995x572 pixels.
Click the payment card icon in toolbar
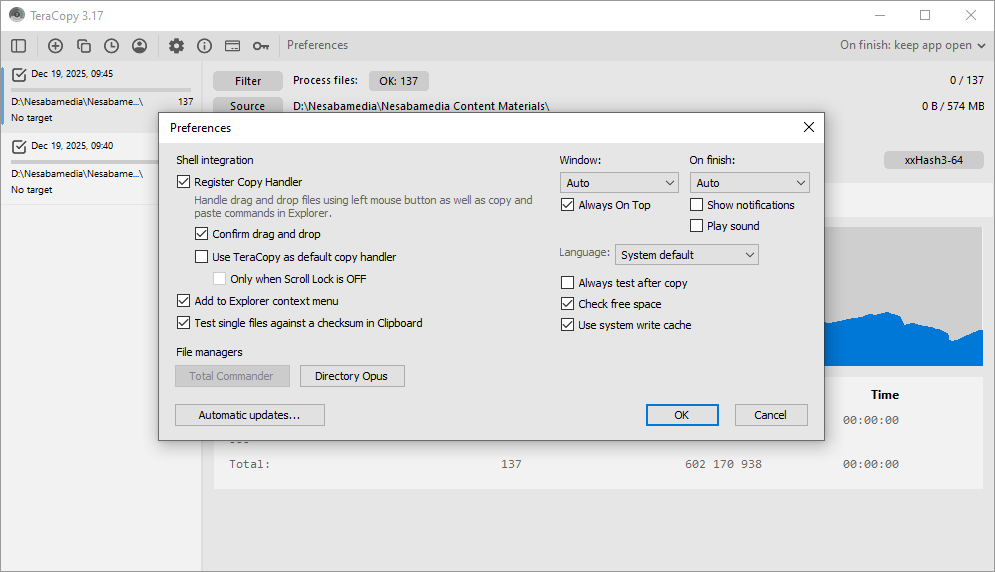click(232, 45)
